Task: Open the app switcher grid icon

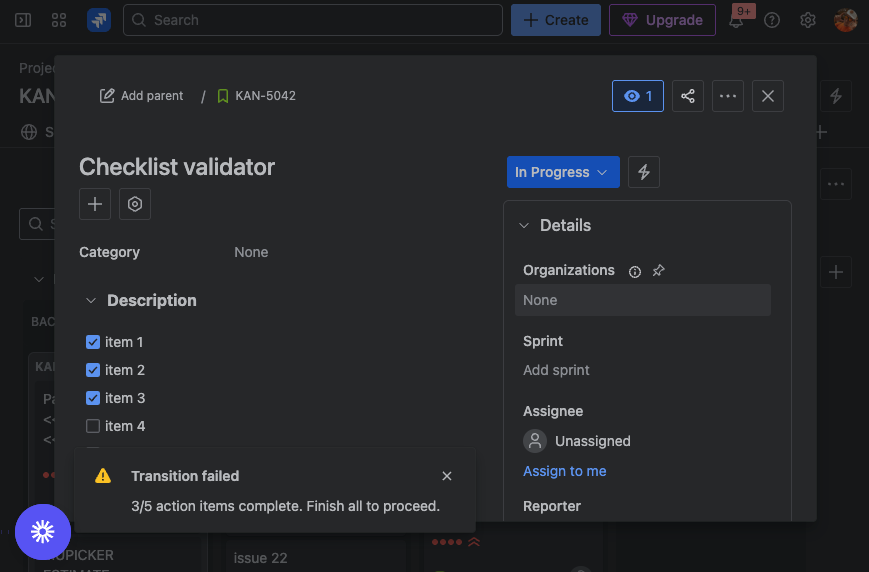Action: [x=59, y=20]
